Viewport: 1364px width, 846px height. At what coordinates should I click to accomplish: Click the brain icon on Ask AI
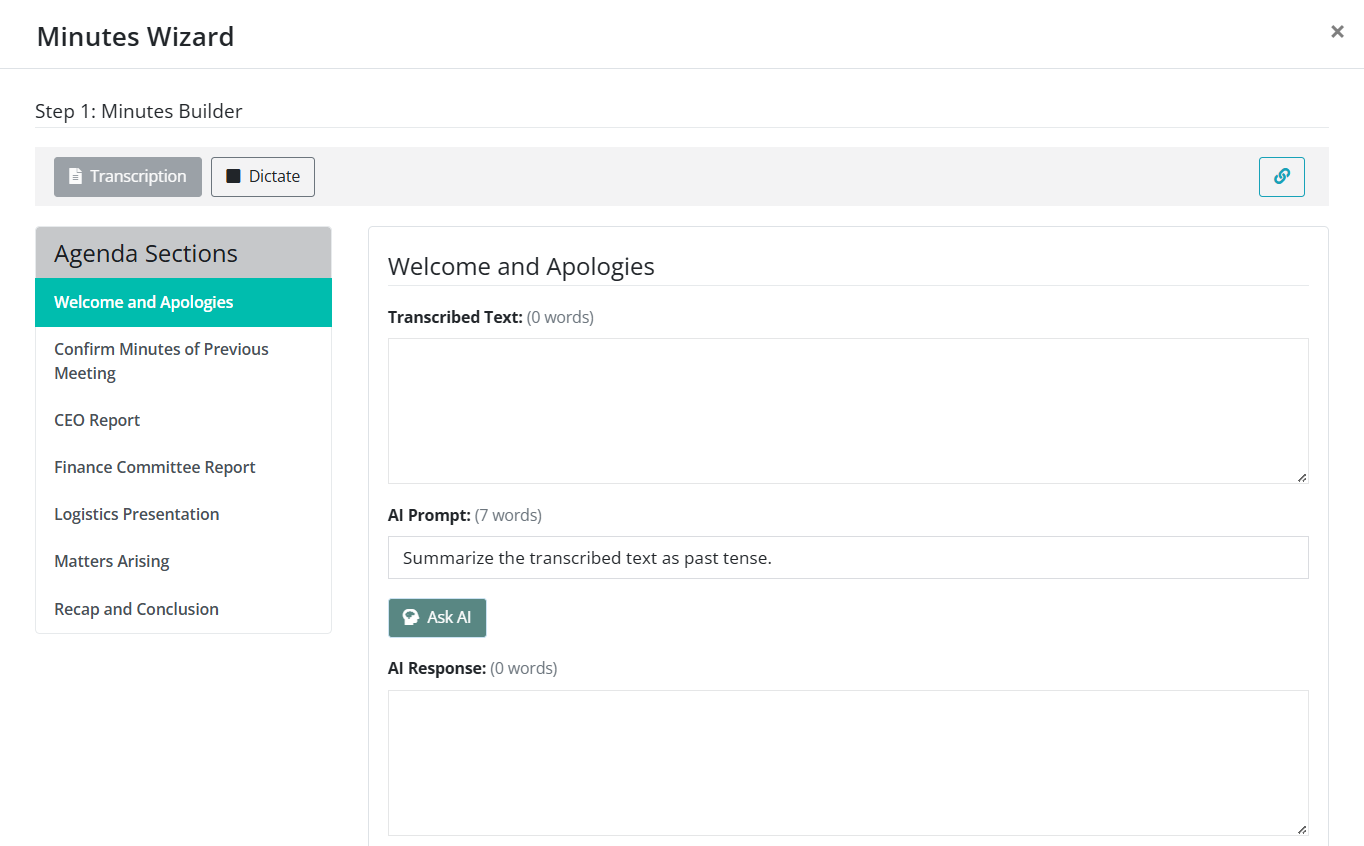click(x=411, y=617)
